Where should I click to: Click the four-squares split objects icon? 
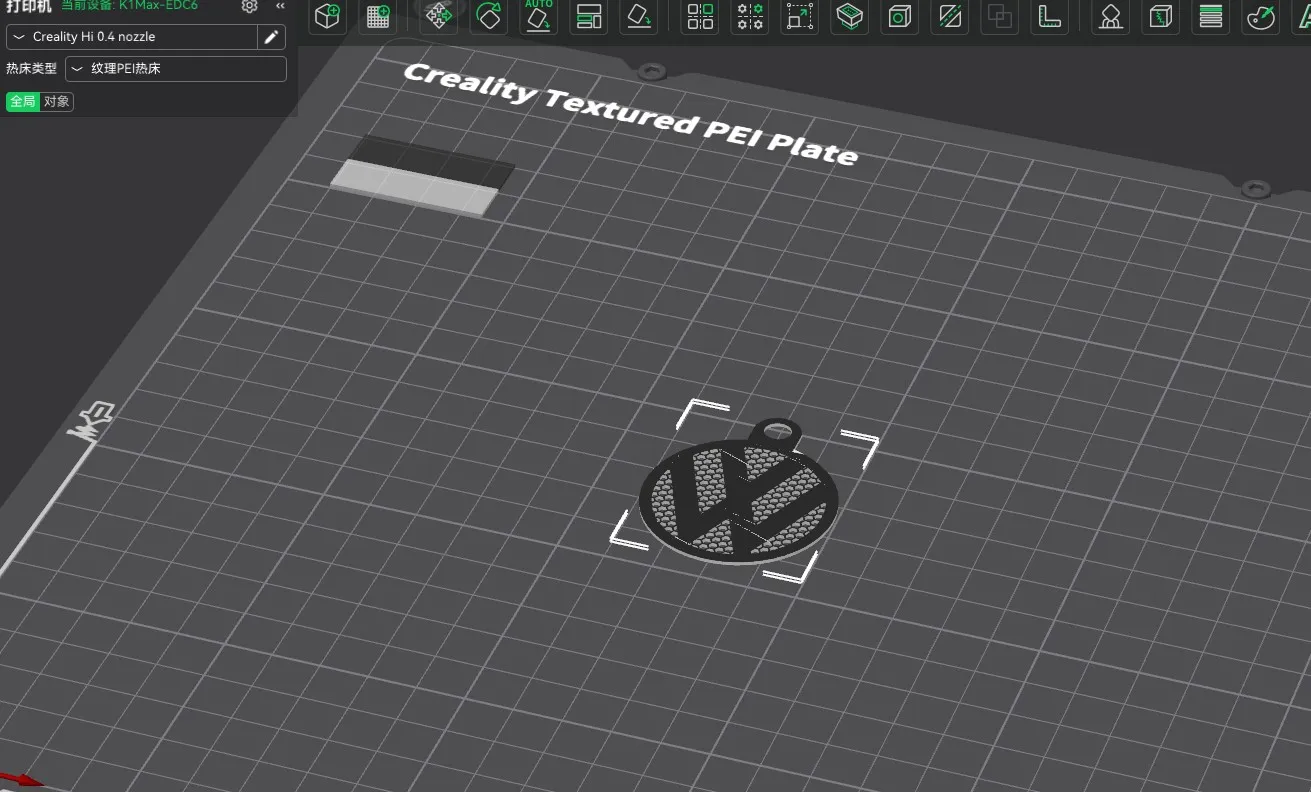coord(701,16)
